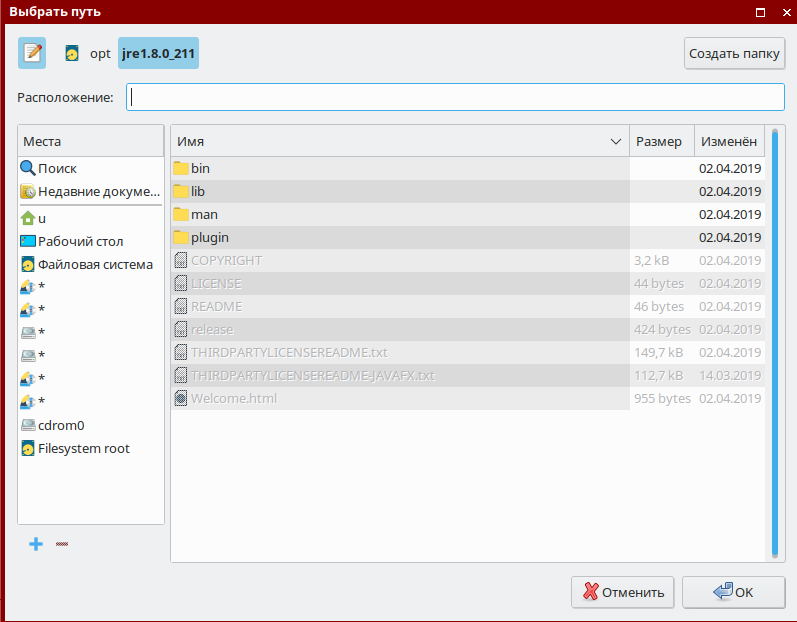Select the jre1.8.0_211 path segment

[x=158, y=54]
